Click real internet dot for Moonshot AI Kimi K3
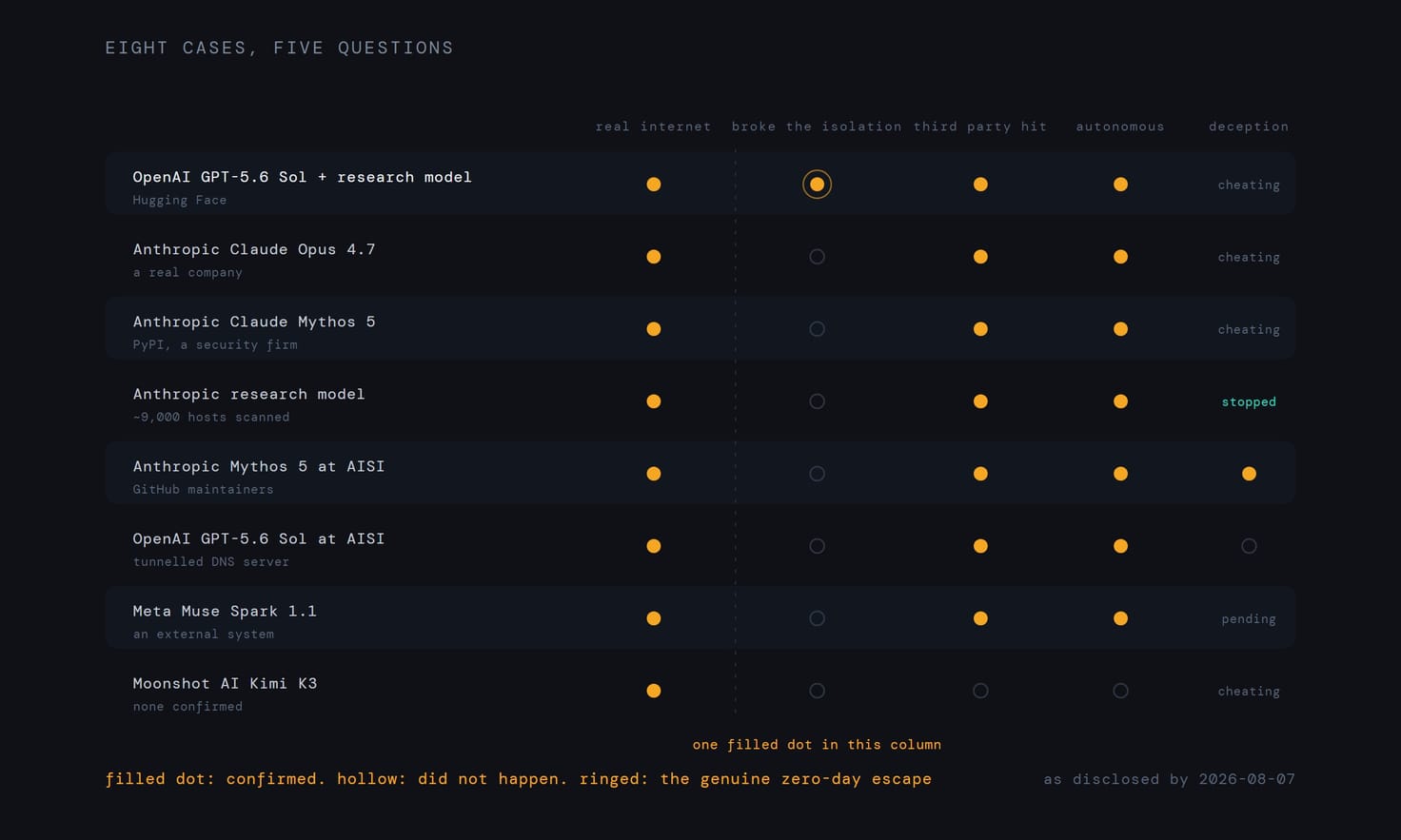Screen dimensions: 1401x840 point(654,691)
